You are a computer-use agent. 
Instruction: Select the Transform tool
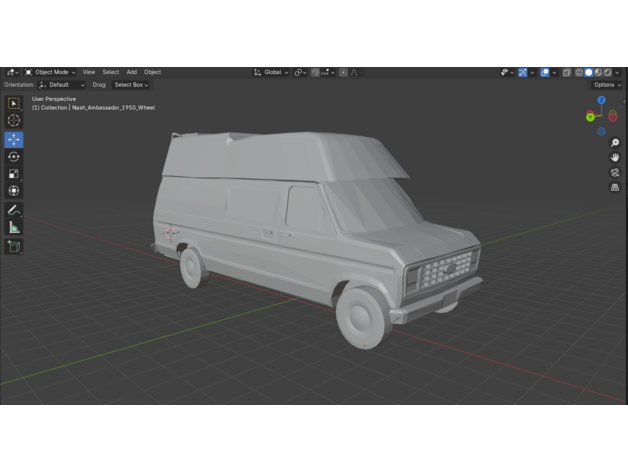coord(14,191)
